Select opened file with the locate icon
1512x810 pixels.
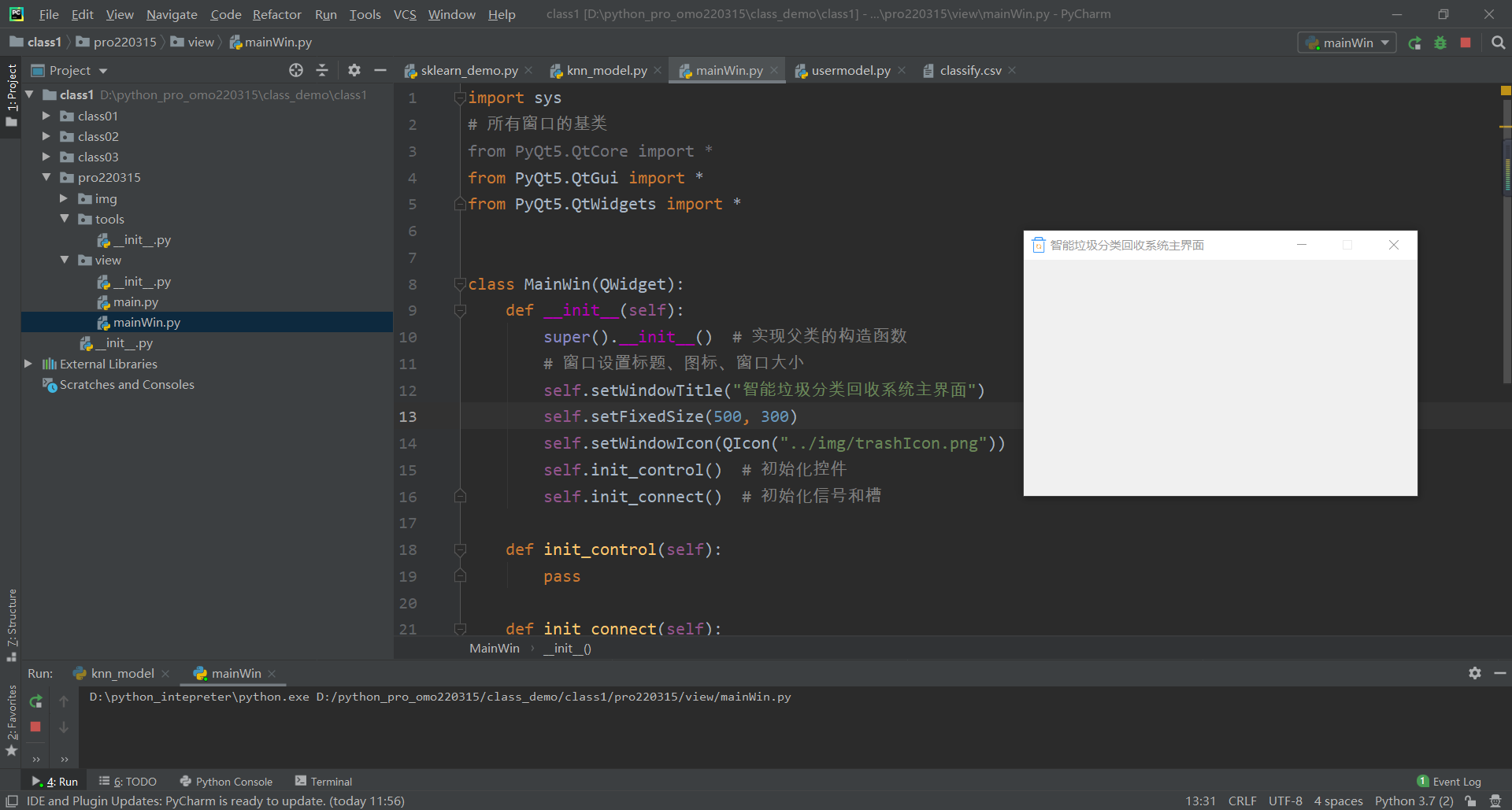tap(296, 70)
